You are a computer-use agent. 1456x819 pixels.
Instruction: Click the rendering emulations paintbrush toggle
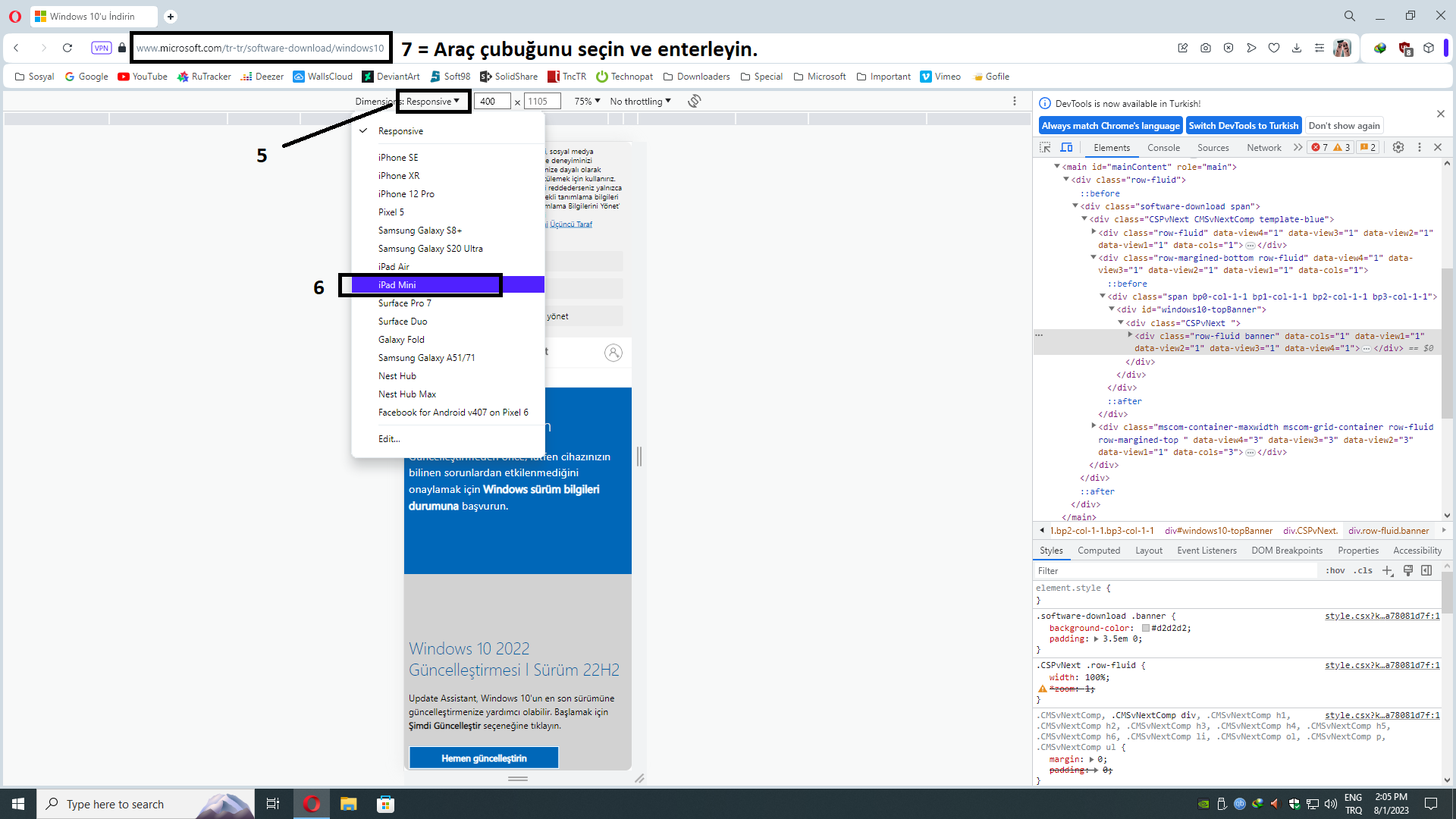pyautogui.click(x=1407, y=570)
